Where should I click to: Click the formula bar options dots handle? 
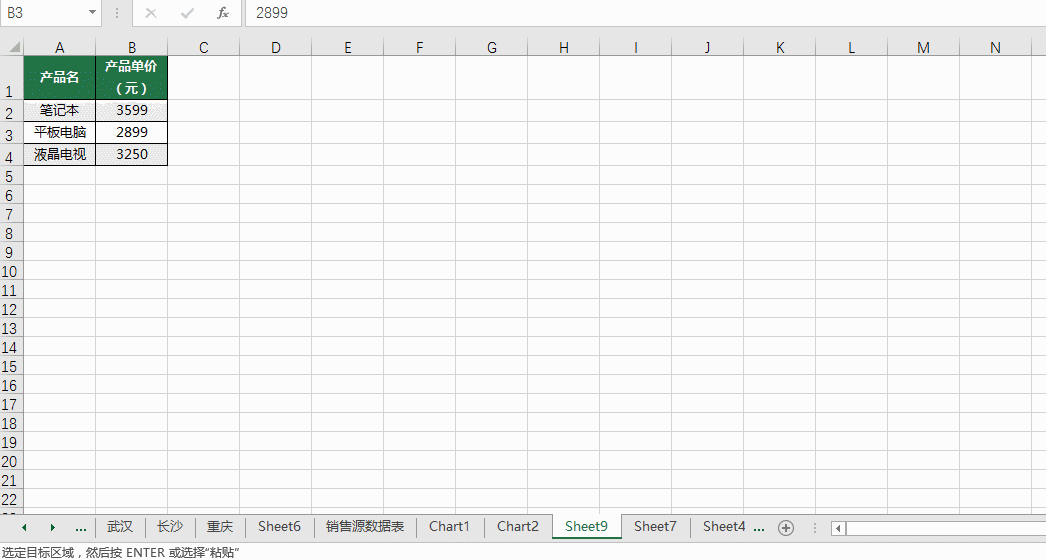click(117, 13)
